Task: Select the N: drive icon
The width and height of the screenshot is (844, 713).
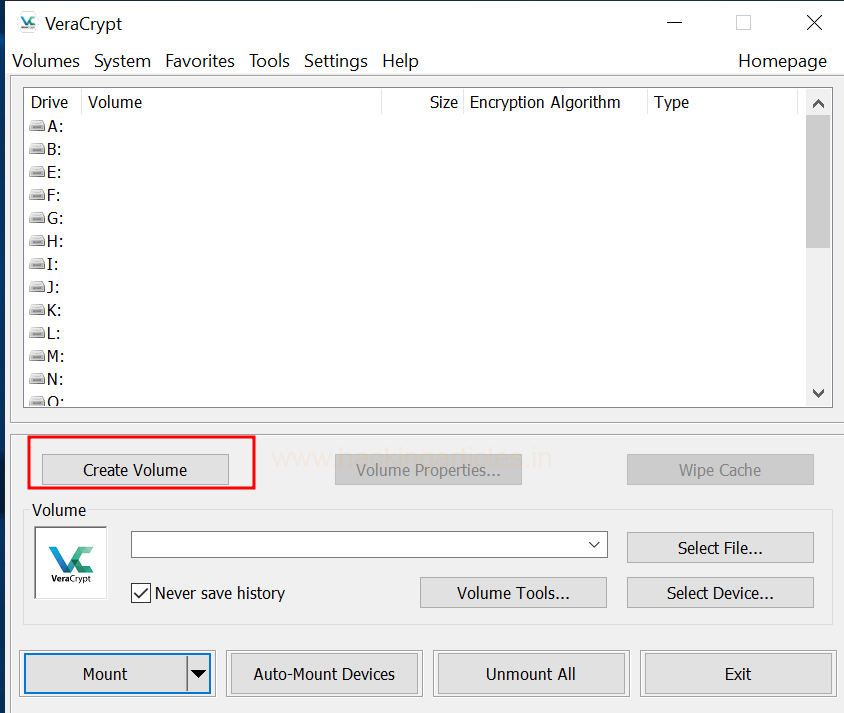Action: [37, 379]
